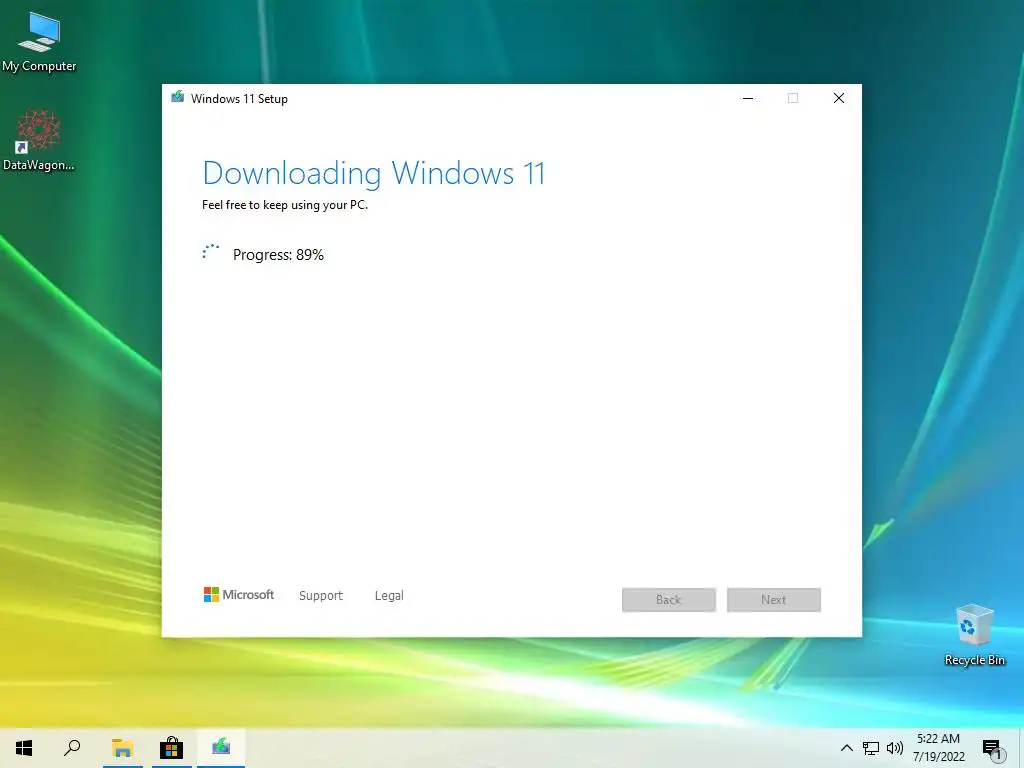
Task: Open the Legal link
Action: 389,596
